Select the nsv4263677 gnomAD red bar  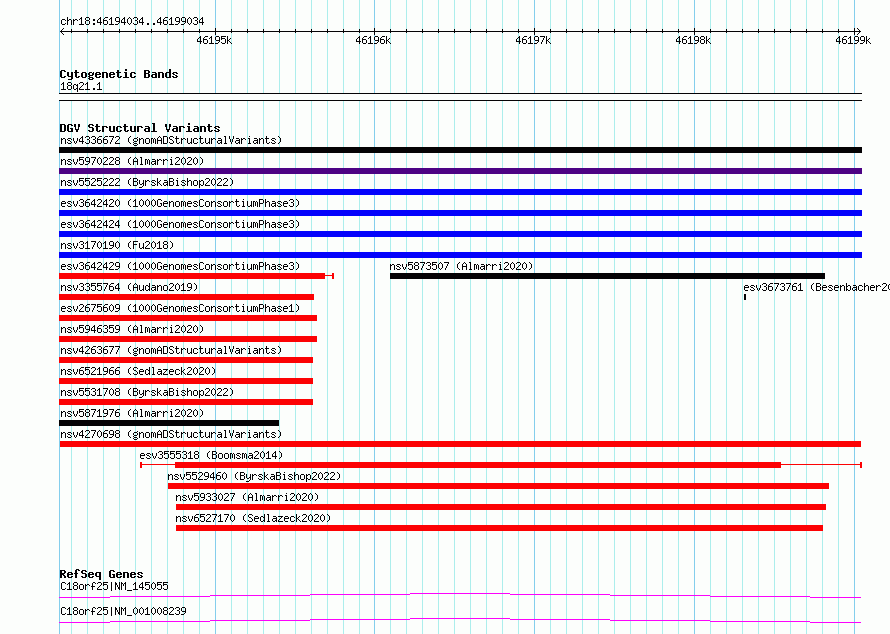(x=186, y=360)
